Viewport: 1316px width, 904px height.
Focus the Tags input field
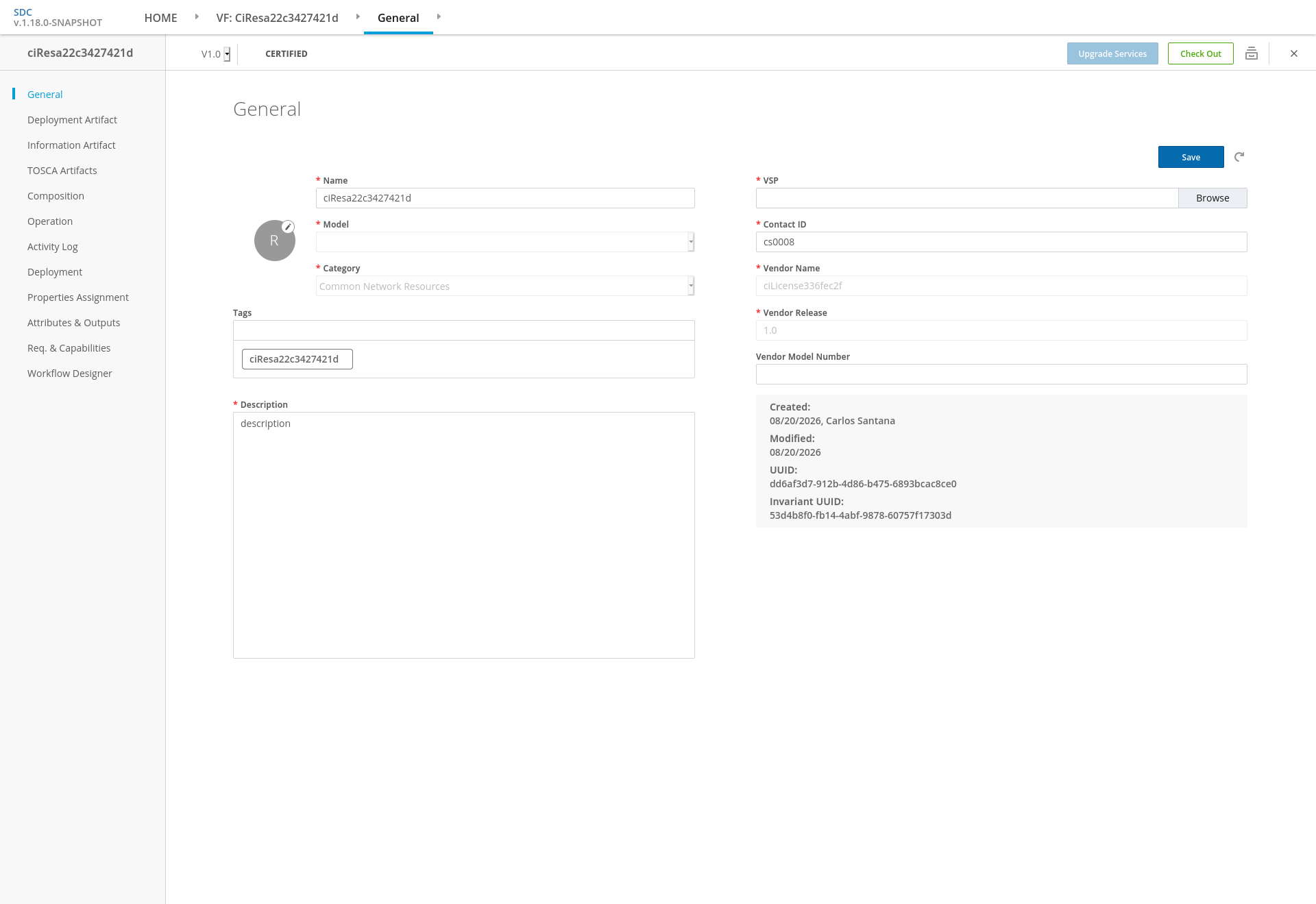point(463,330)
